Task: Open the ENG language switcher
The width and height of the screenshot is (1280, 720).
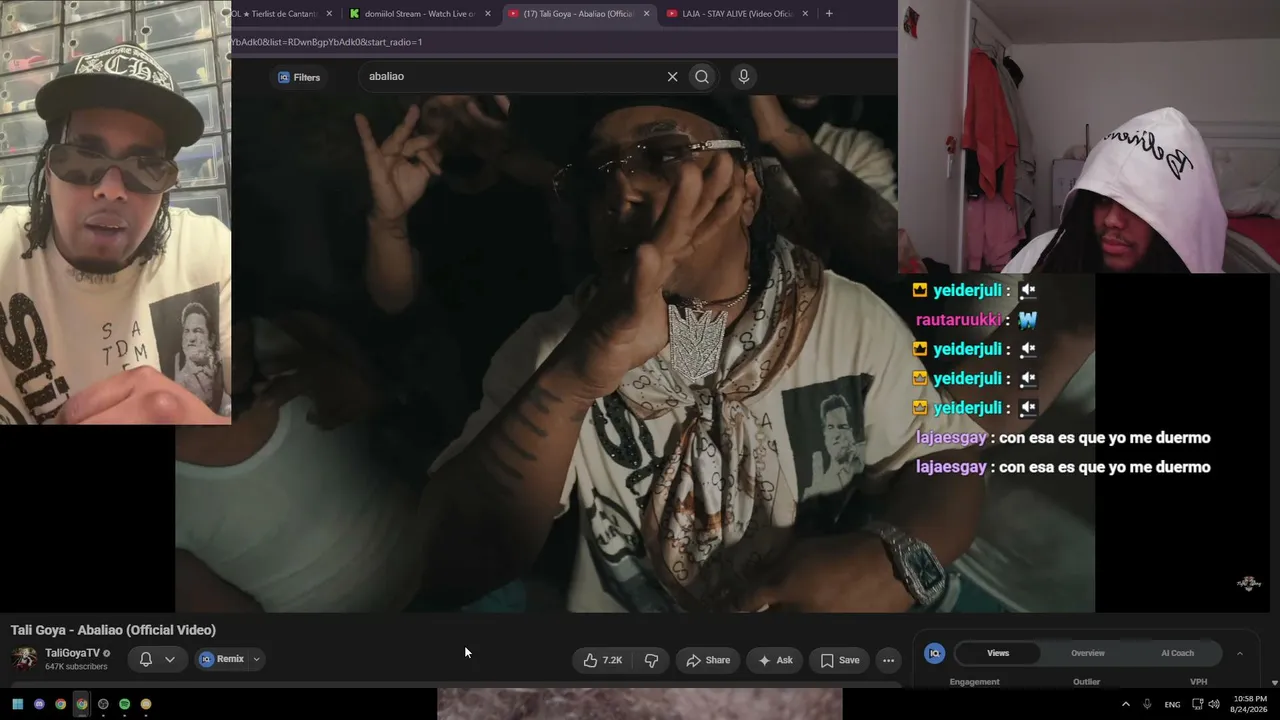Action: pyautogui.click(x=1172, y=704)
